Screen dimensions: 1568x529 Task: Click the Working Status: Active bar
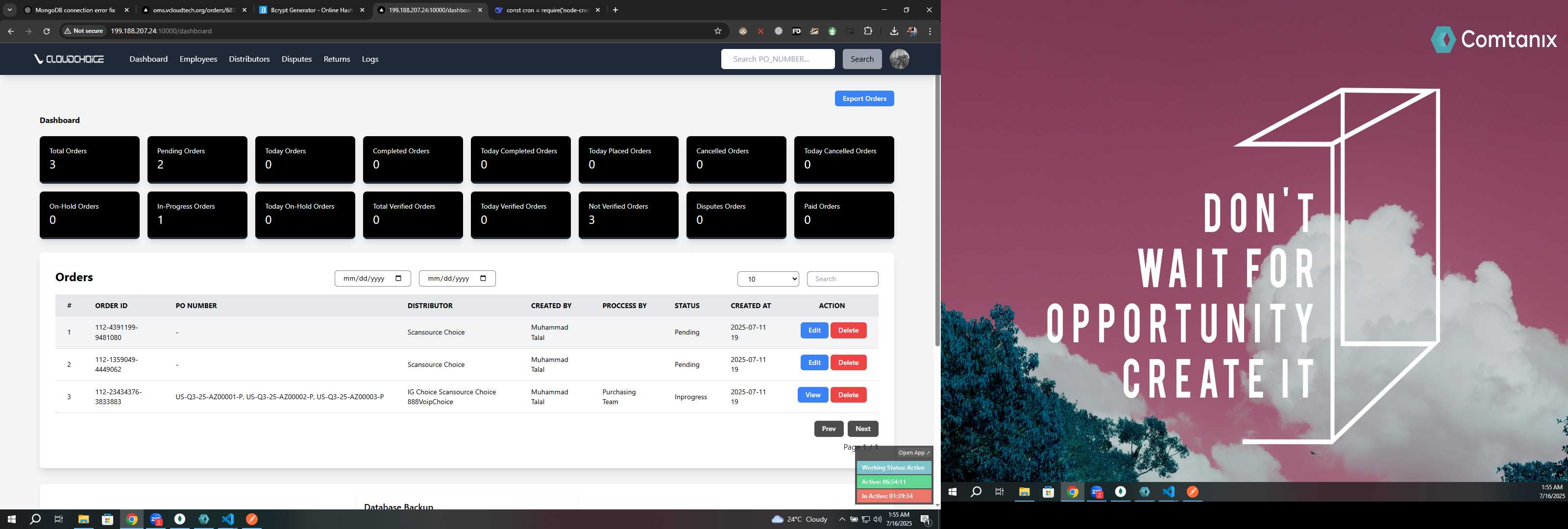894,467
